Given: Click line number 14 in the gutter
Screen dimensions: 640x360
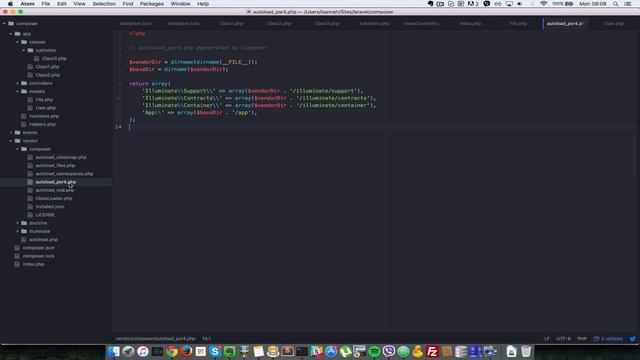Looking at the screenshot, I should pos(118,127).
